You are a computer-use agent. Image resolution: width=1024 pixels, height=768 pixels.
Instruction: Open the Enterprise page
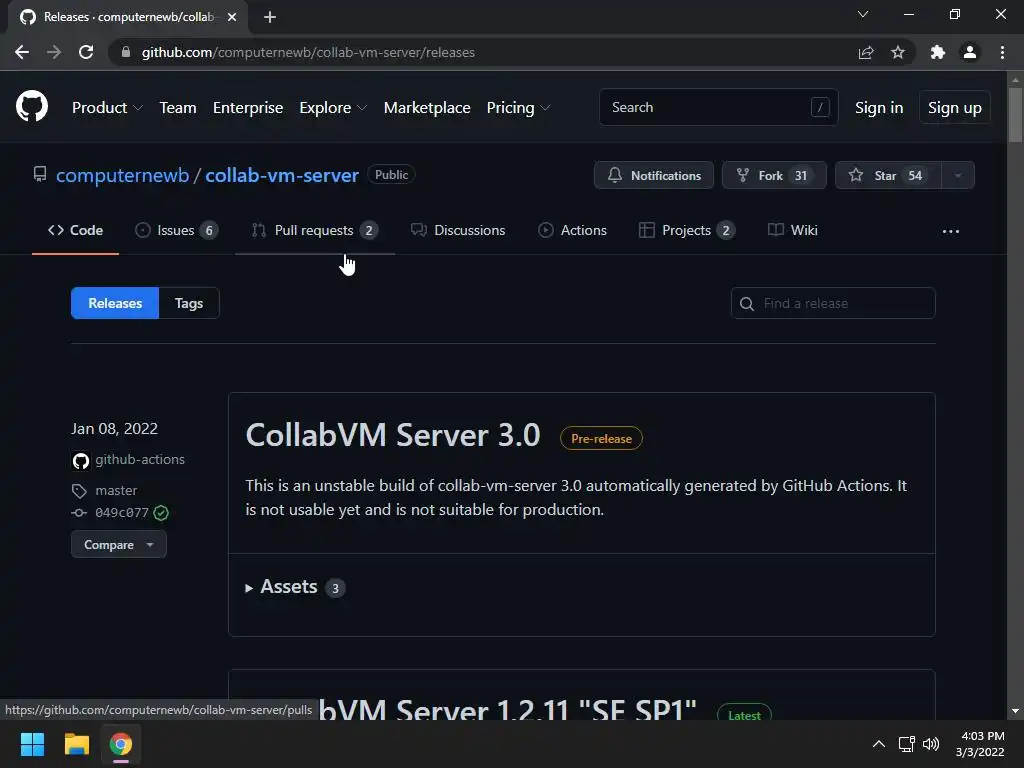pos(248,108)
